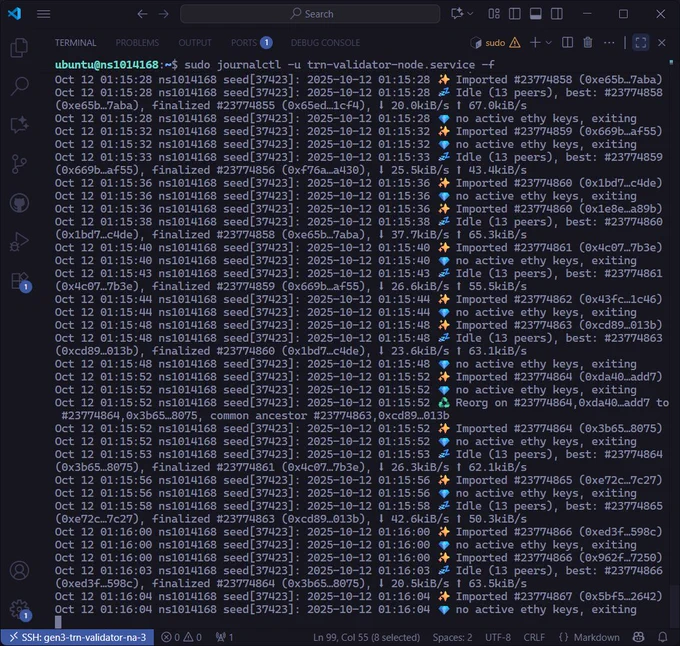Expand the new terminal launch profile dropdown
The height and width of the screenshot is (646, 680).
pos(549,42)
